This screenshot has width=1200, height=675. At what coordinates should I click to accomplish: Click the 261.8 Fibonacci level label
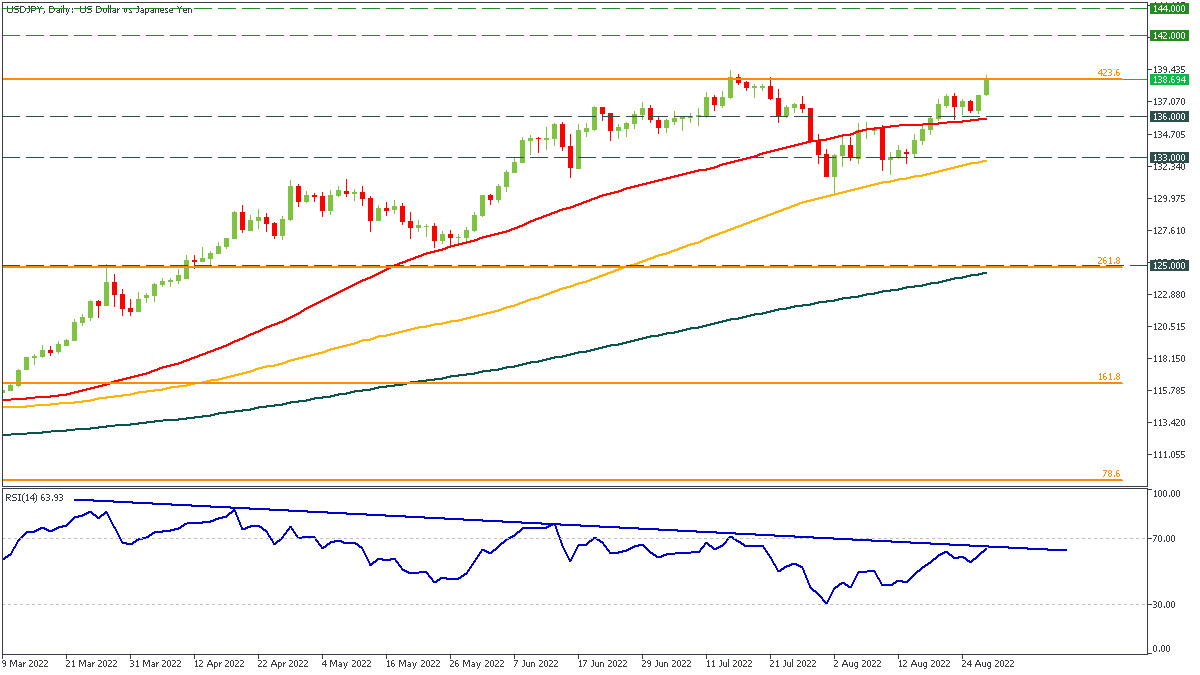(1108, 260)
